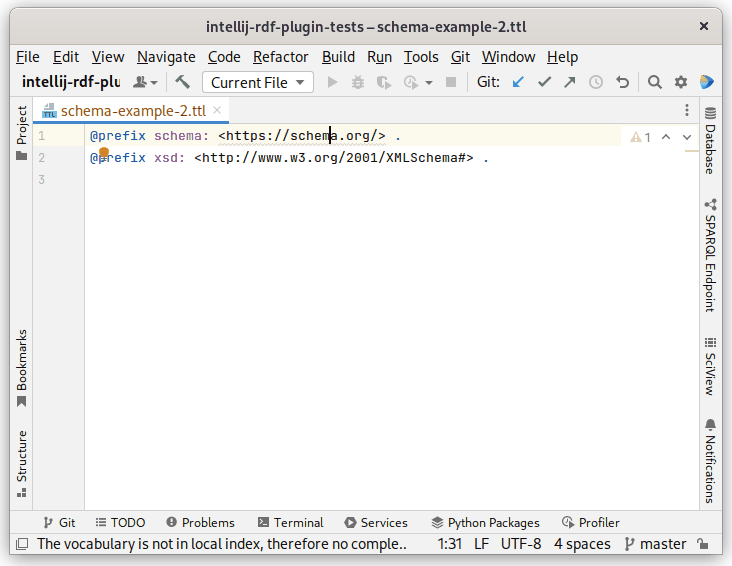The width and height of the screenshot is (732, 566).
Task: Open the Problems tool window
Action: [201, 523]
